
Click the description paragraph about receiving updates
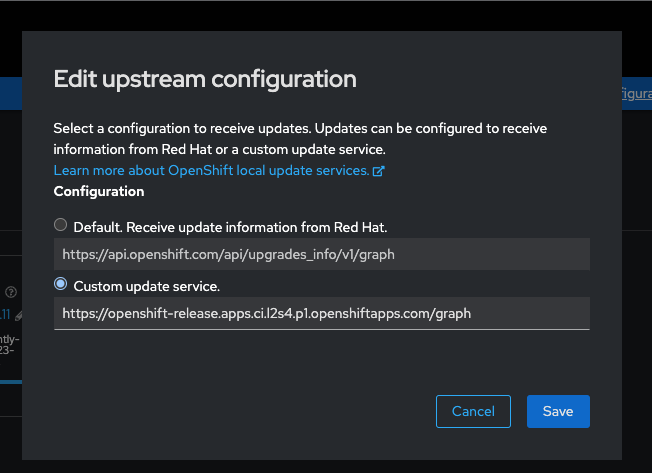coord(300,139)
